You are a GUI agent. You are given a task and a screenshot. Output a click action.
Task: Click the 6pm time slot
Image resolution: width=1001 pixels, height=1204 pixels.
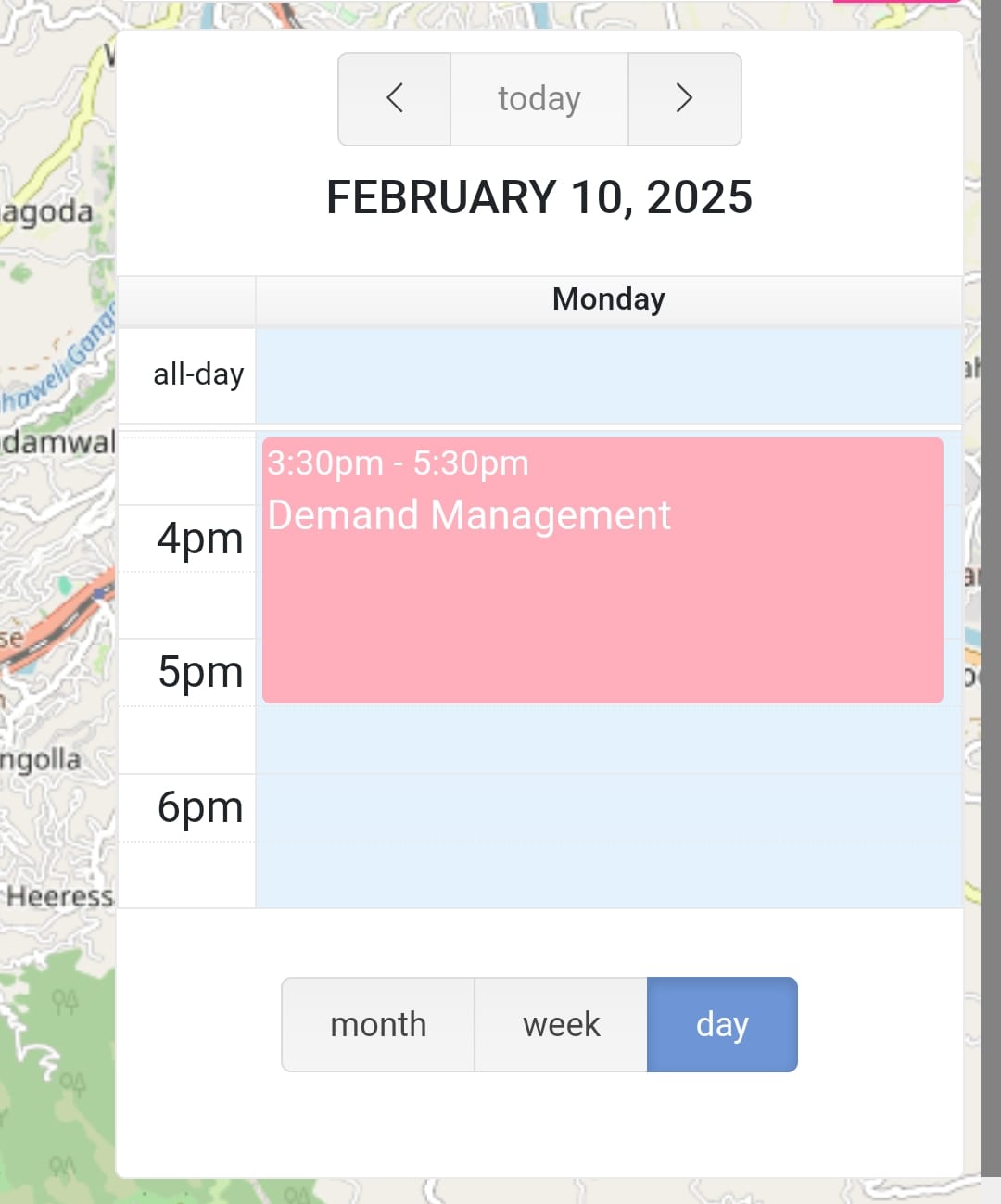[x=608, y=807]
